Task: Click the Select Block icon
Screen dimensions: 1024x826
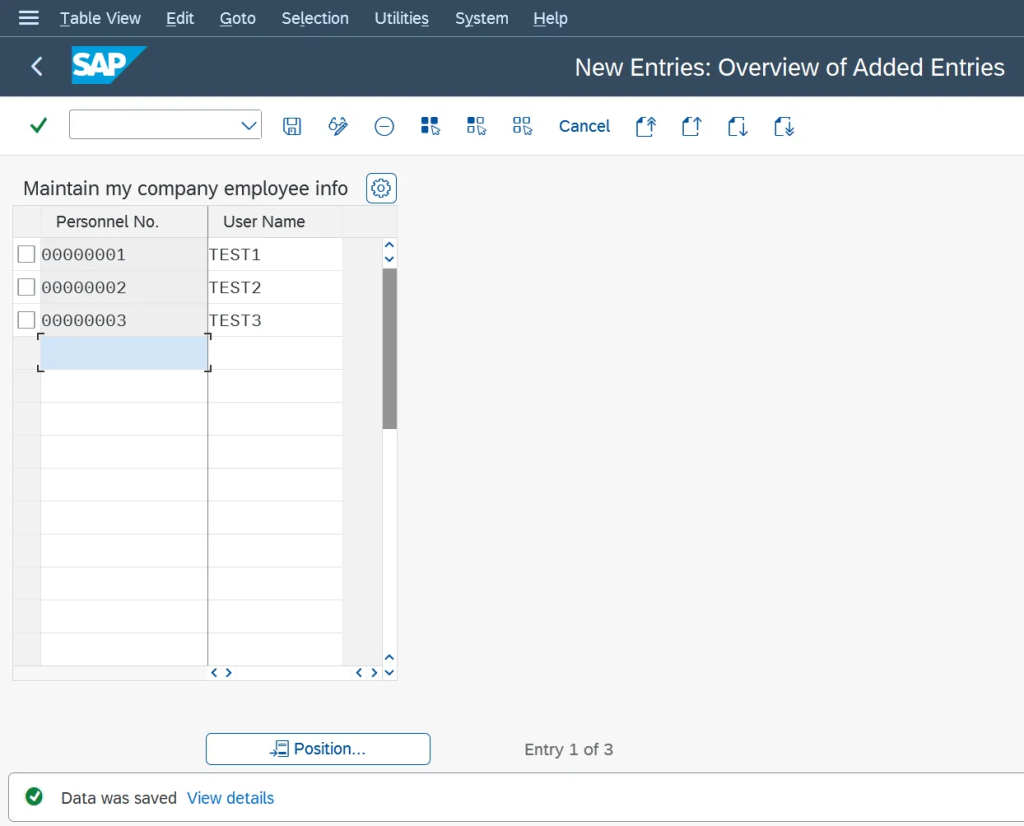Action: tap(476, 126)
